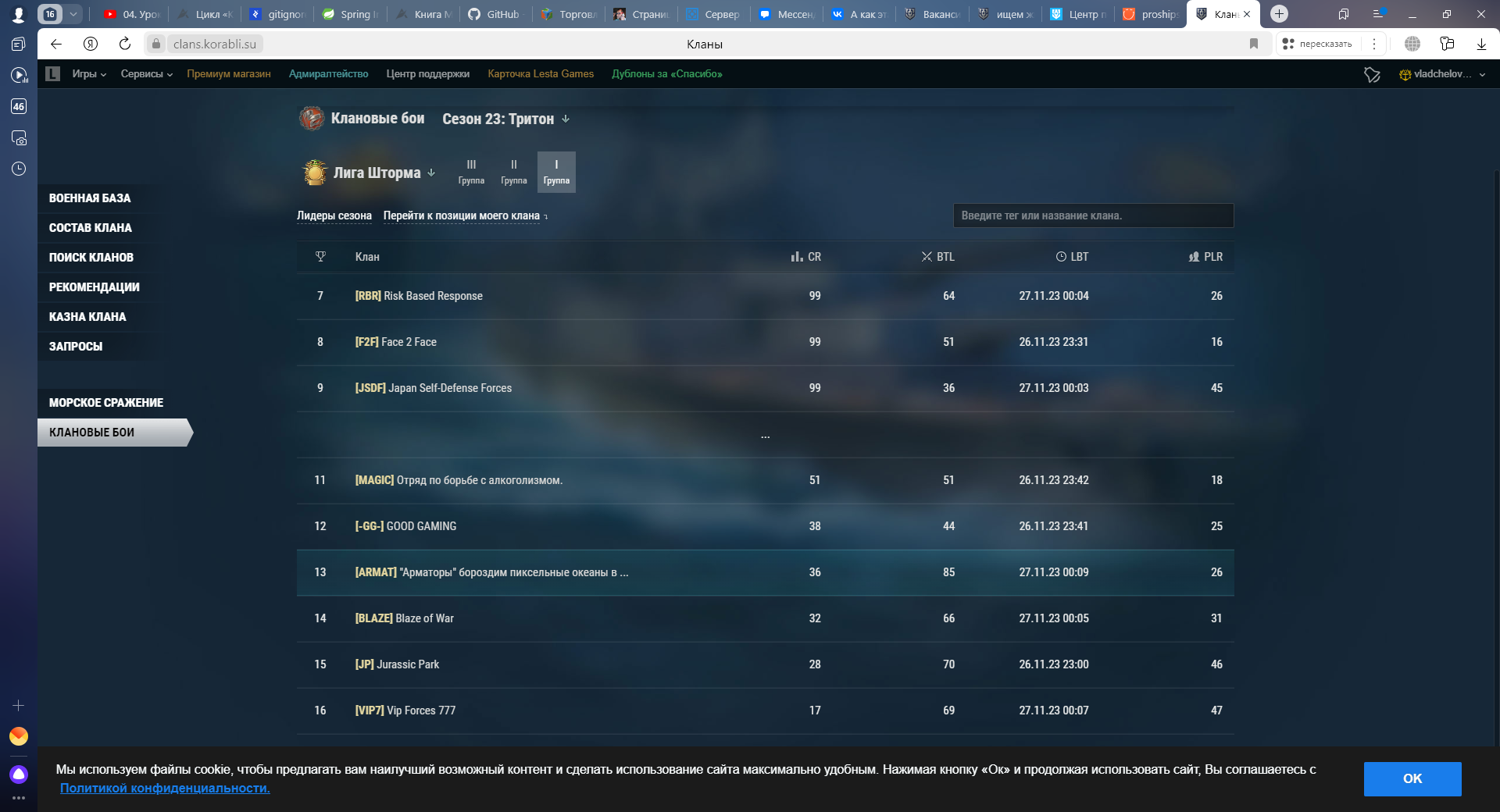Switch to Group II tab

click(514, 172)
